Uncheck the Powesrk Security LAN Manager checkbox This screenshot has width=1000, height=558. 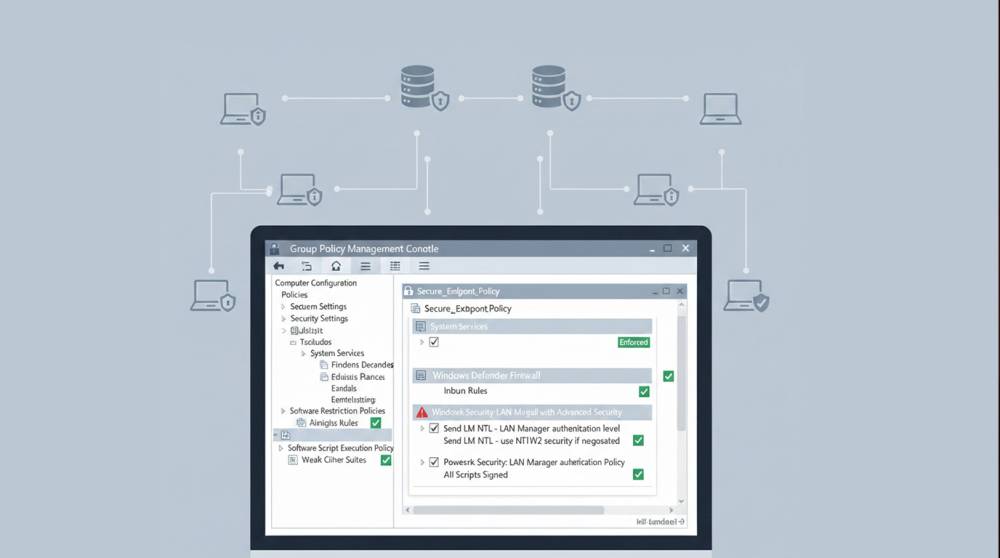coord(434,462)
